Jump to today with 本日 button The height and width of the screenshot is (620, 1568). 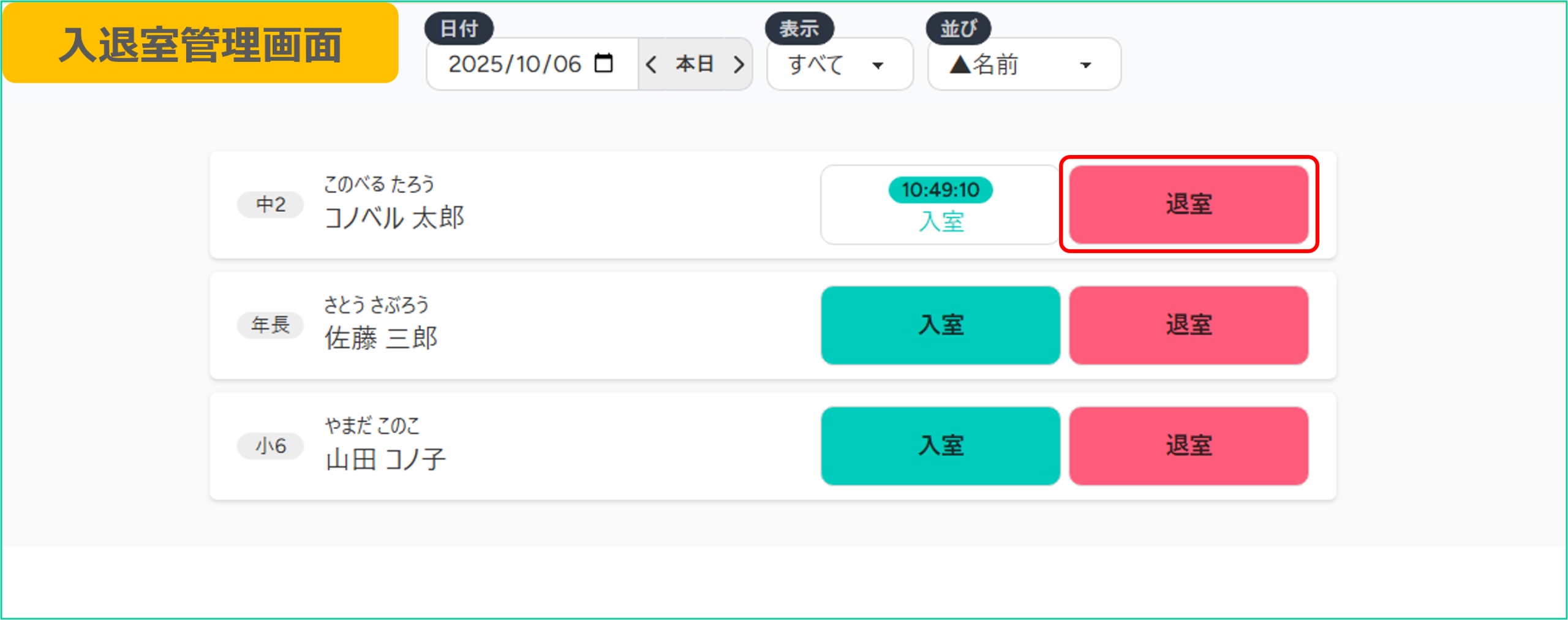pyautogui.click(x=695, y=64)
